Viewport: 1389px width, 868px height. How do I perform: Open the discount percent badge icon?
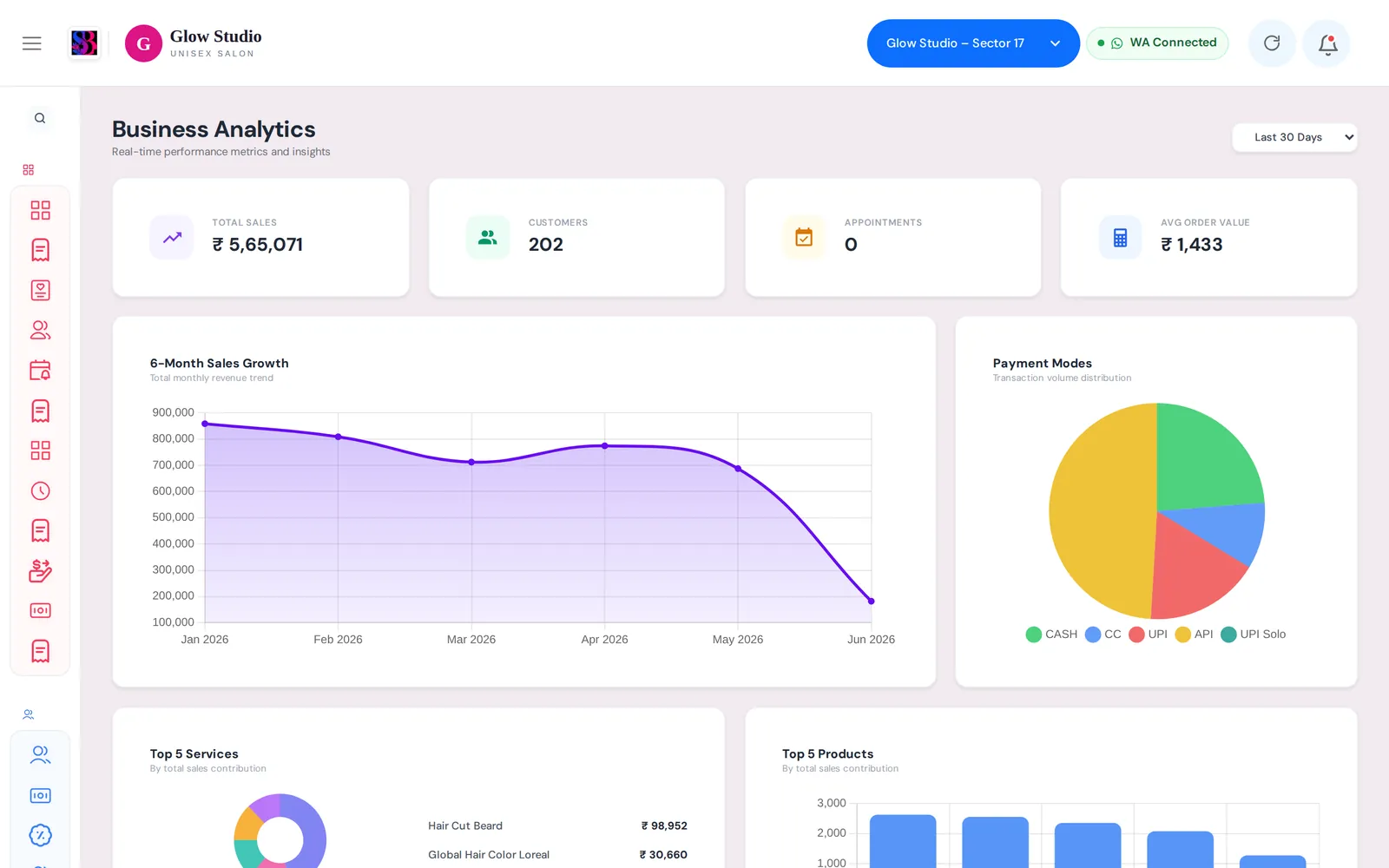pyautogui.click(x=40, y=835)
